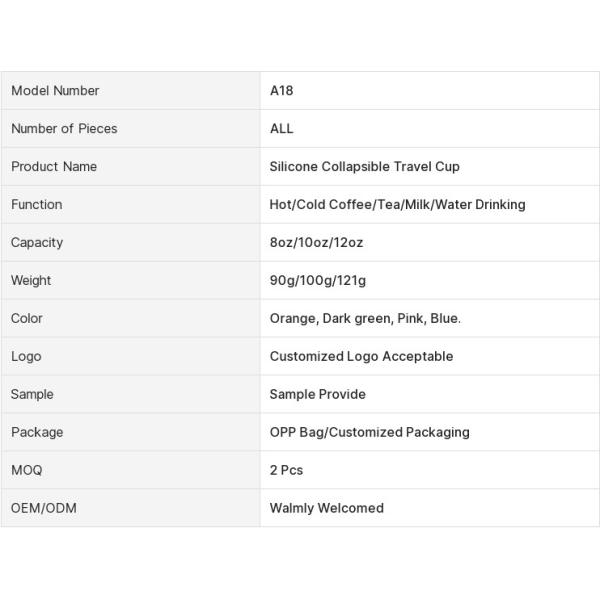This screenshot has width=600, height=600.
Task: Select Silicone Collapsible Travel Cup text
Action: pyautogui.click(x=365, y=167)
